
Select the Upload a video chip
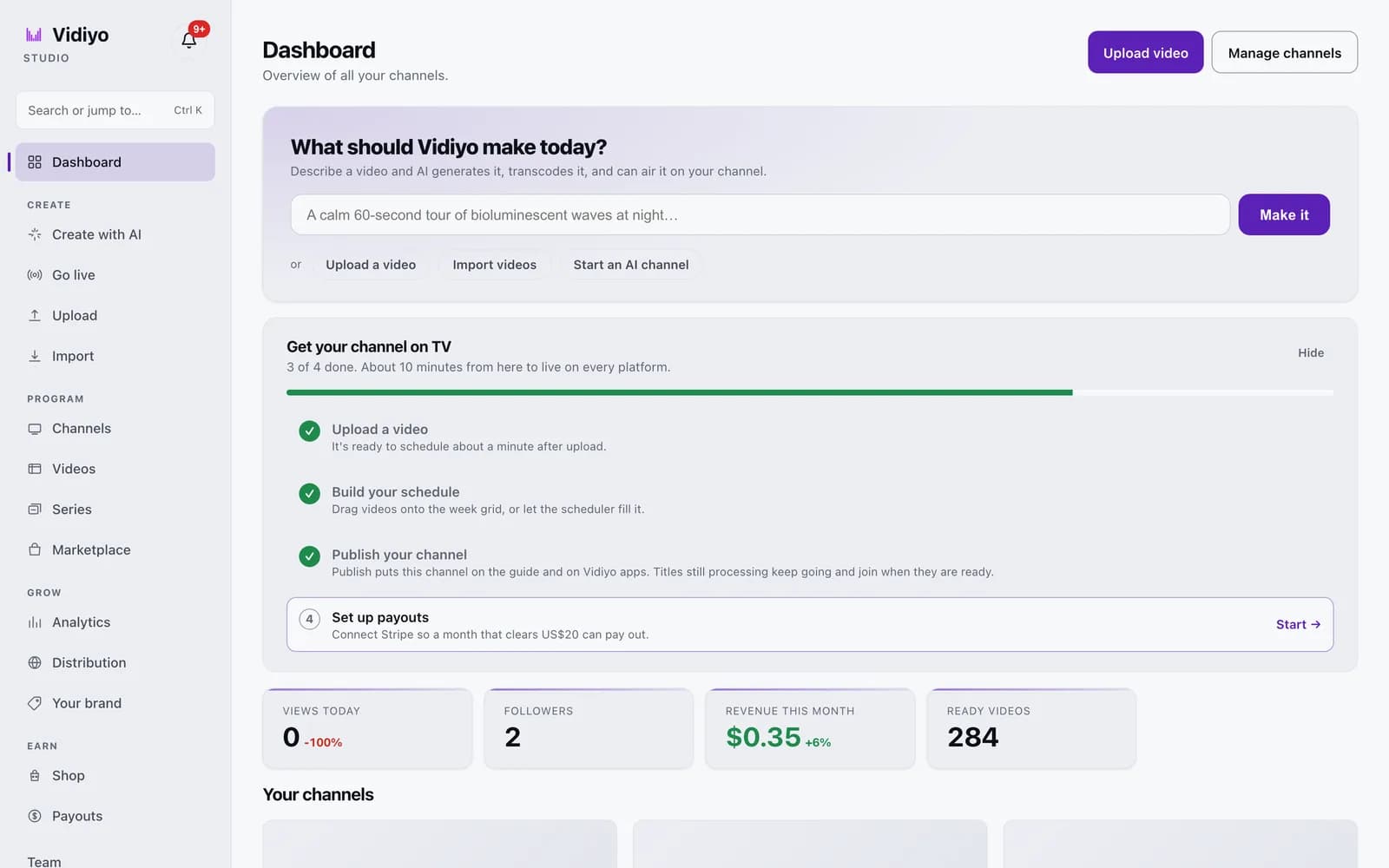[371, 265]
